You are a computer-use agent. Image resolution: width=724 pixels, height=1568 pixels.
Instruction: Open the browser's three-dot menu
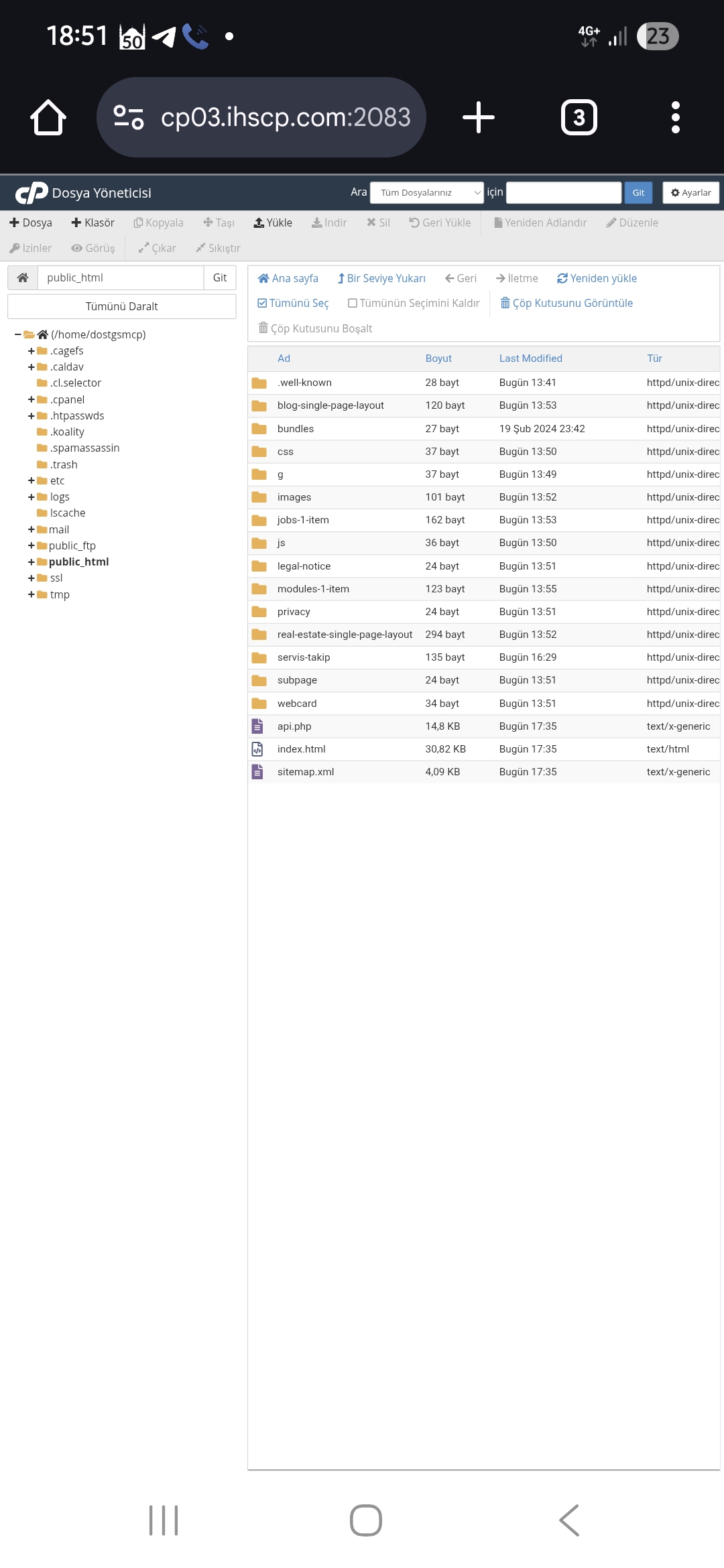tap(675, 117)
